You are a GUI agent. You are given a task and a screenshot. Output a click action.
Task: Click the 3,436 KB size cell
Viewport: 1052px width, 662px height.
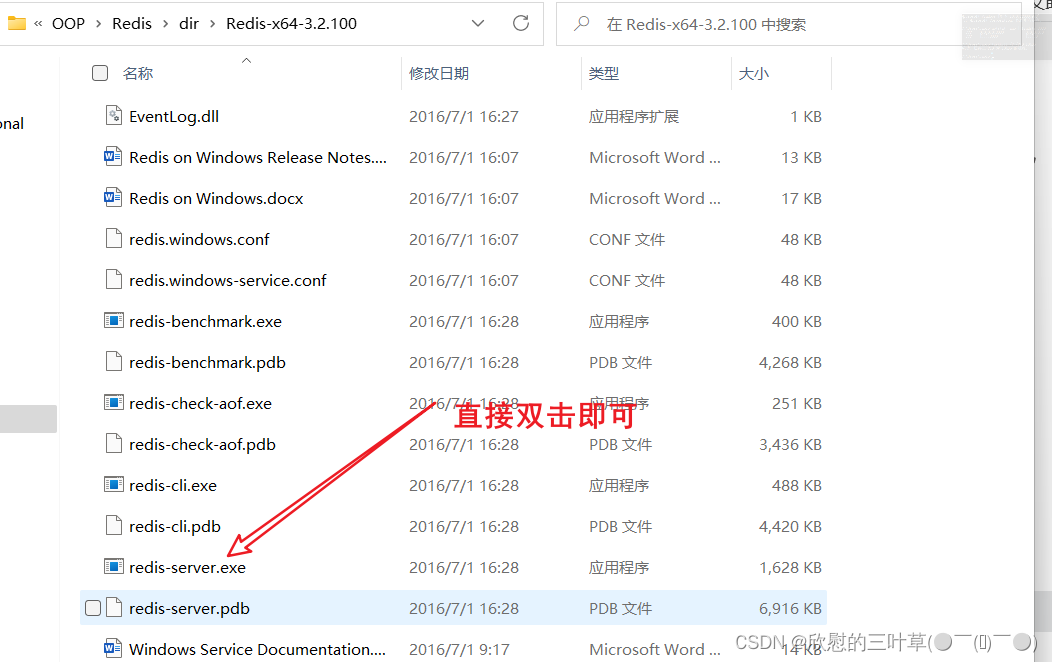coord(790,443)
